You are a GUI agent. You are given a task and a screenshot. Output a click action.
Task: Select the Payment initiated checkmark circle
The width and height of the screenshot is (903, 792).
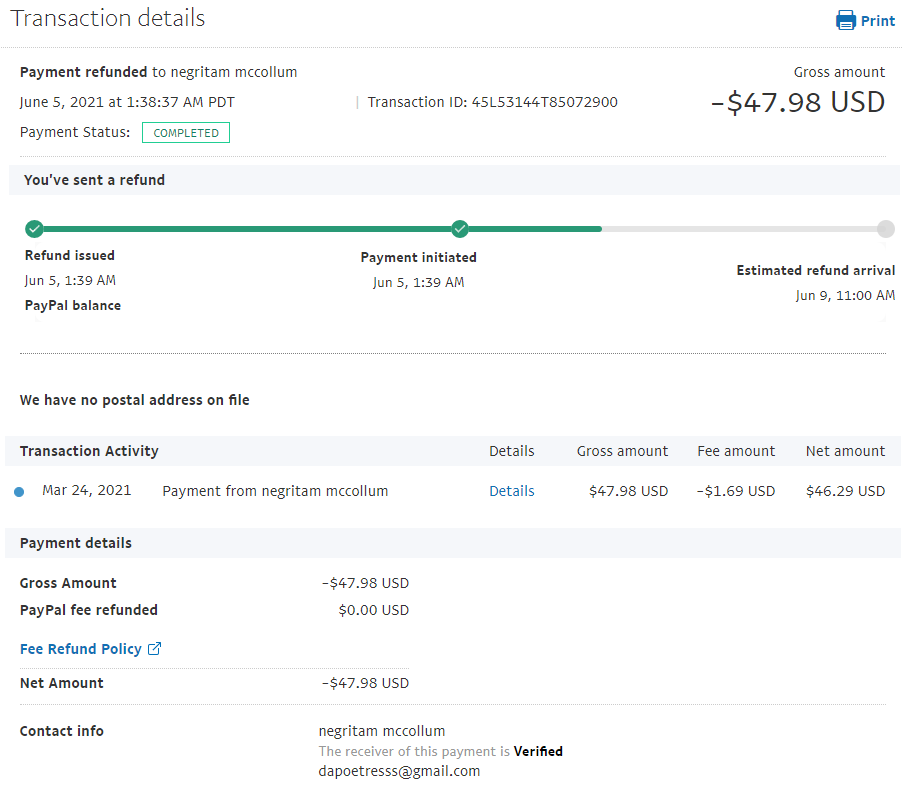click(x=459, y=229)
